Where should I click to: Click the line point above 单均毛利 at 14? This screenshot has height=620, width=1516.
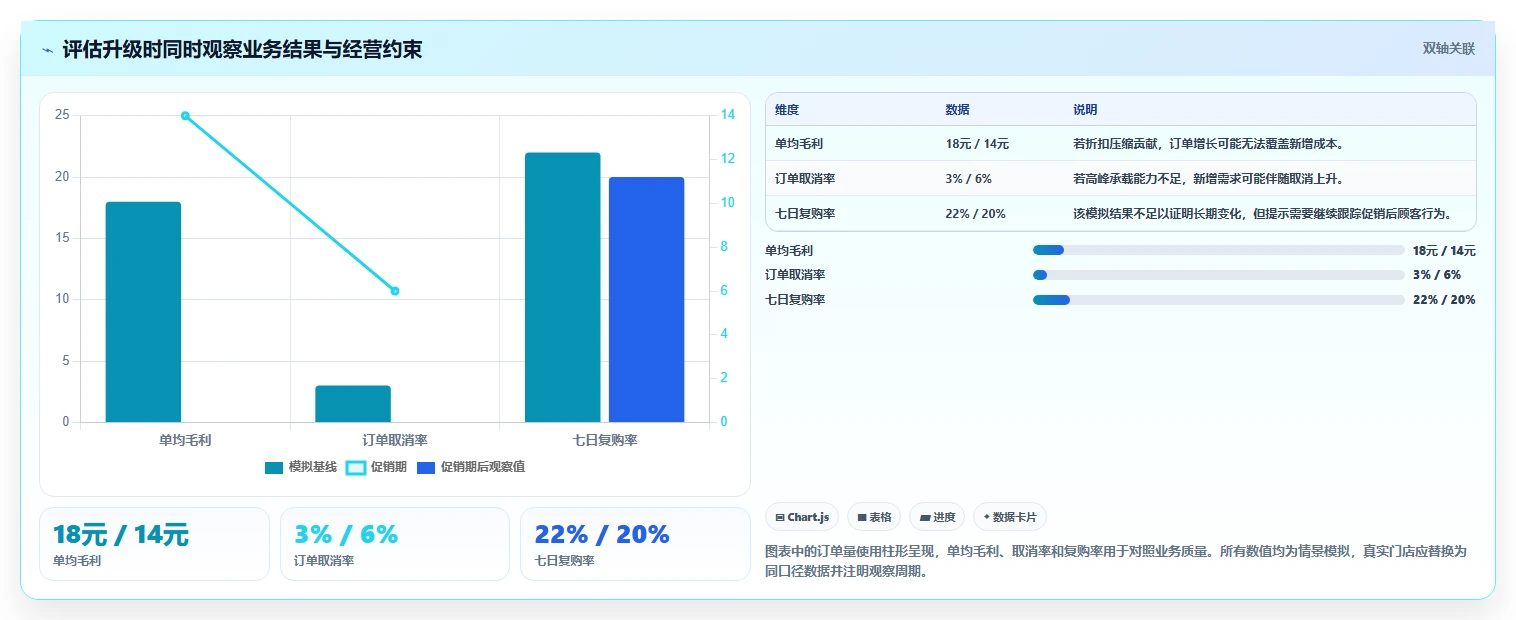tap(185, 115)
